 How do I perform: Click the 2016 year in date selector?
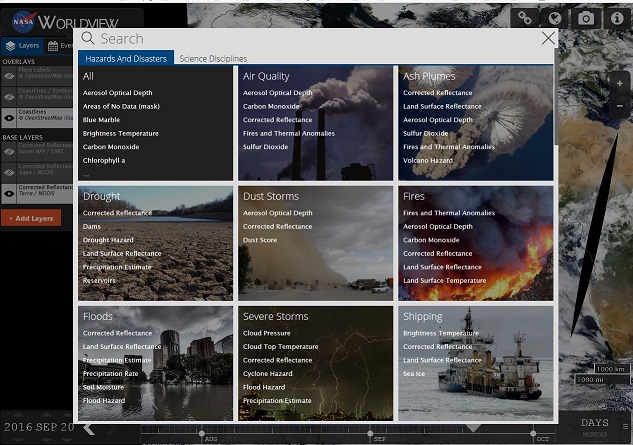(18, 427)
